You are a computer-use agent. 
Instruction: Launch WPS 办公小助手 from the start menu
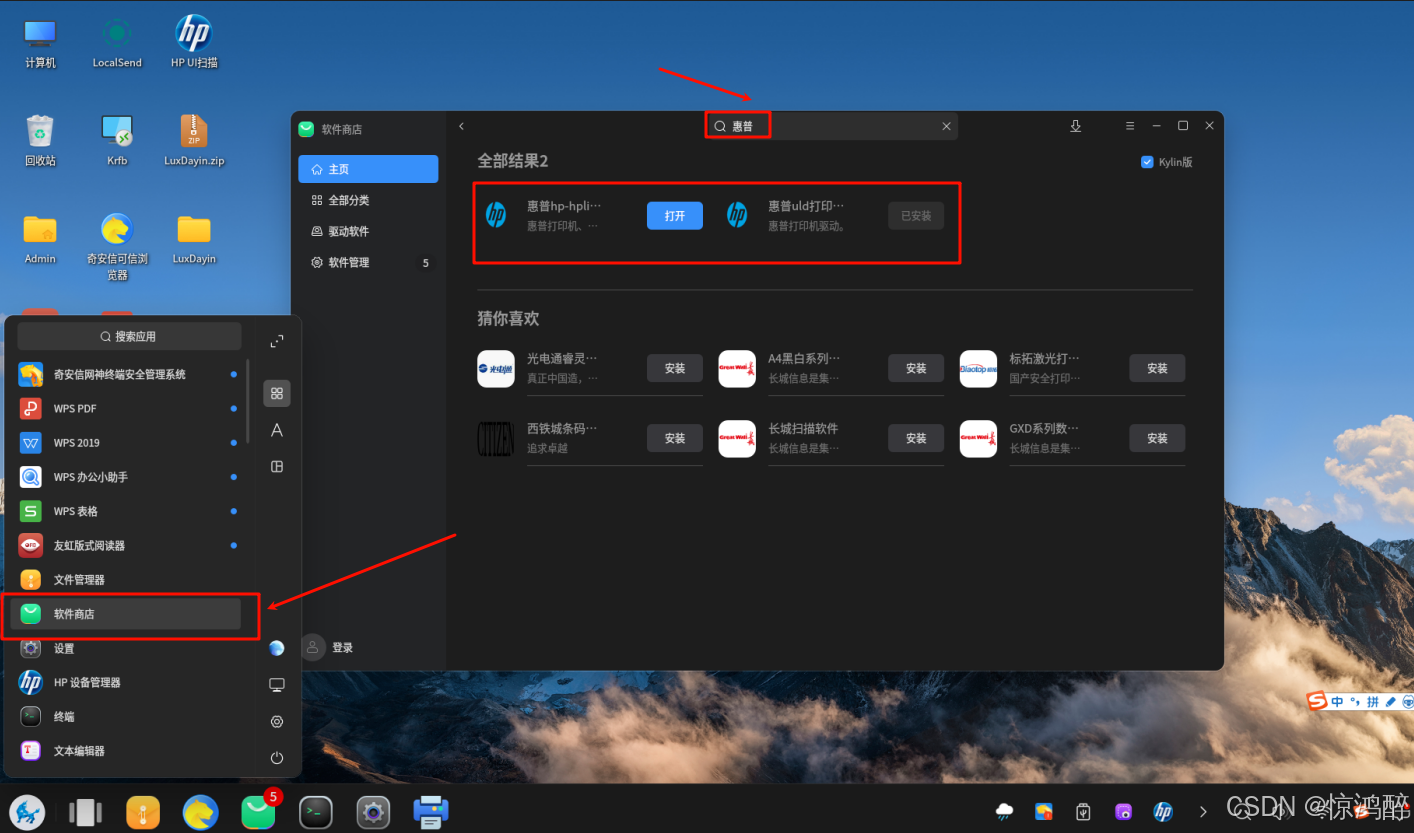126,477
